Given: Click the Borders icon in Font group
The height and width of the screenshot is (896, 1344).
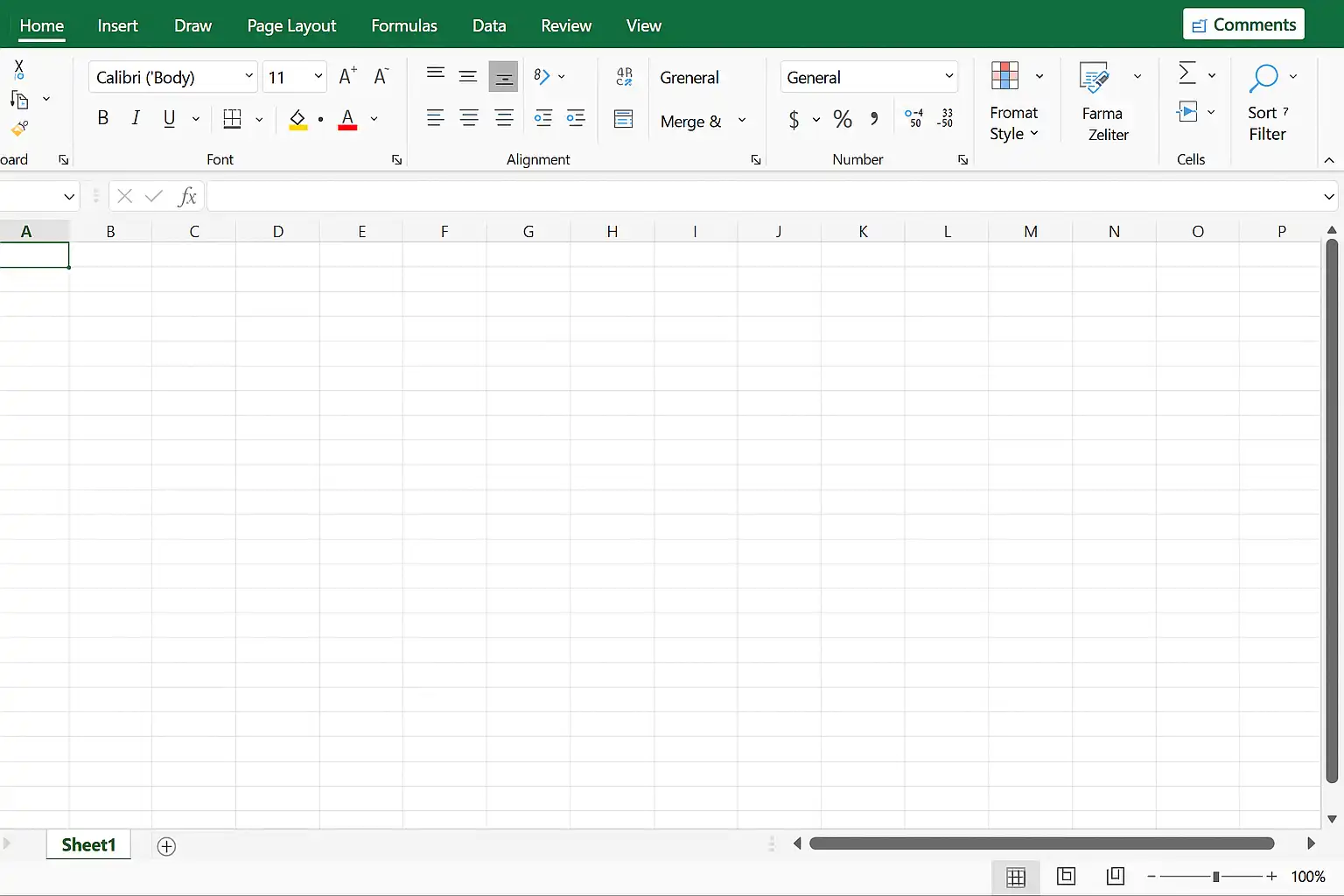Looking at the screenshot, I should [x=232, y=119].
